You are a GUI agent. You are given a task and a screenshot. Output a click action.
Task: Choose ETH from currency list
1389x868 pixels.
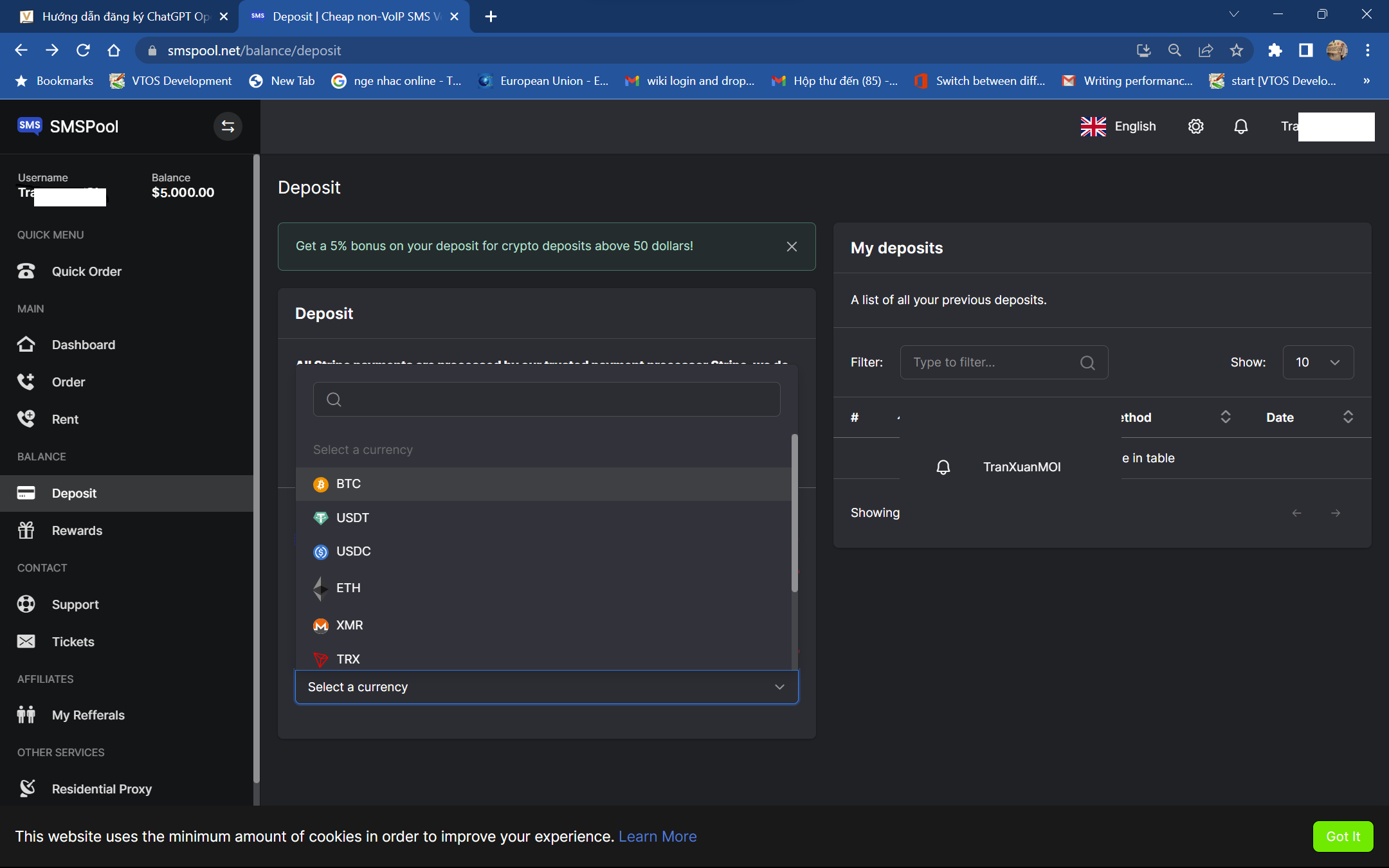[348, 588]
